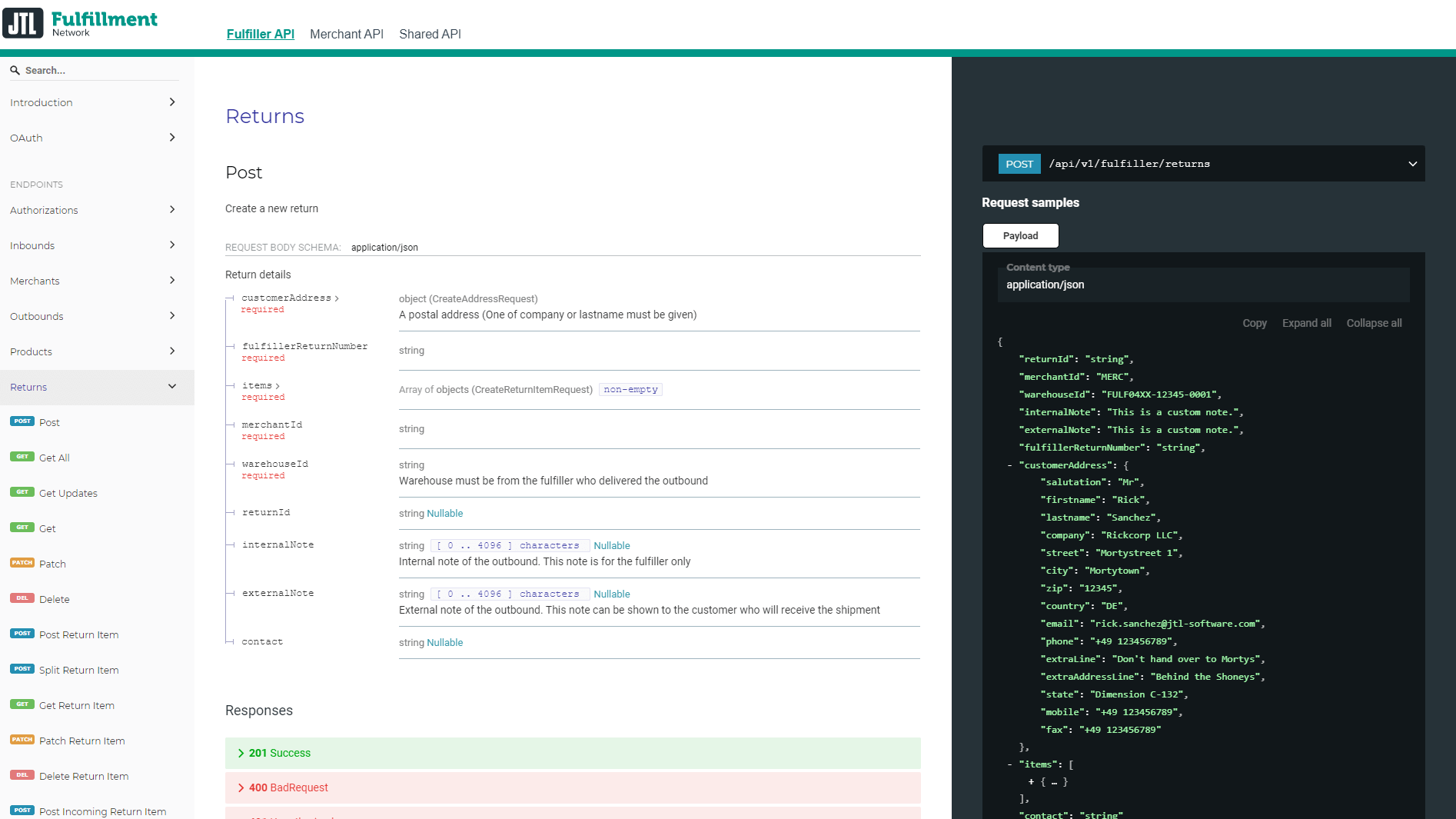
Task: Expand the Introduction sidebar section
Action: pos(92,102)
